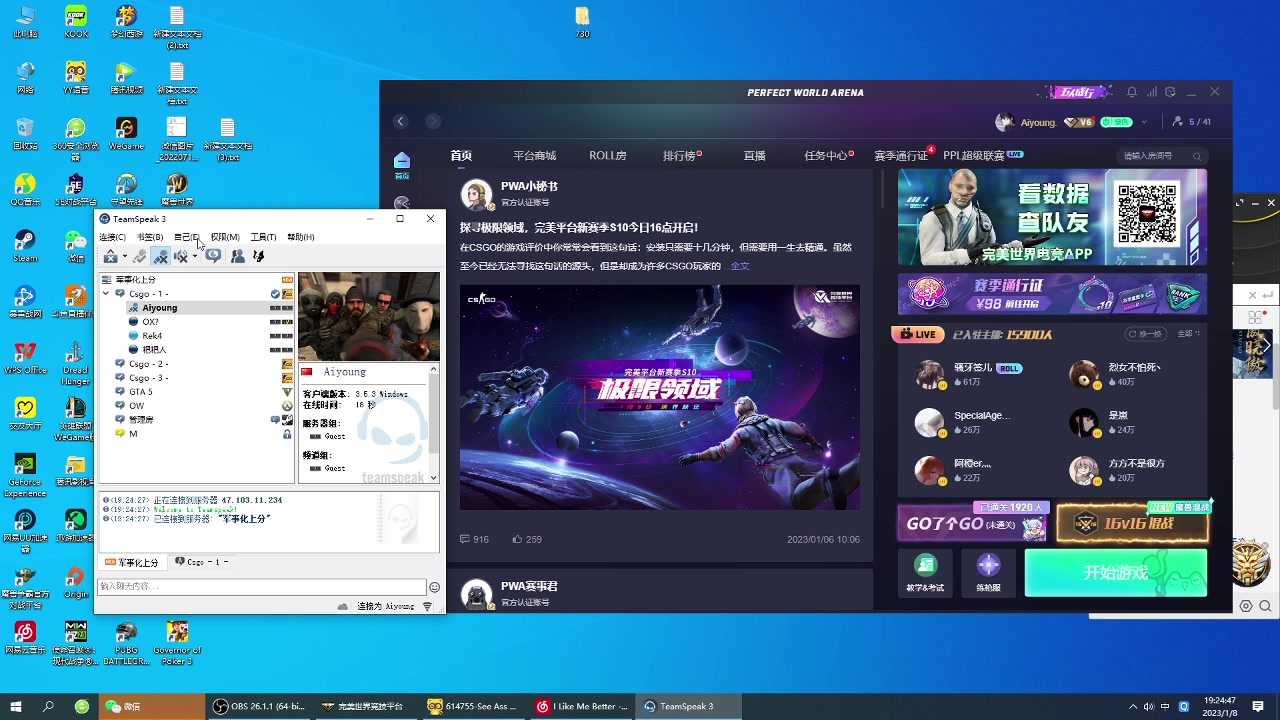Image resolution: width=1280 pixels, height=720 pixels.
Task: Open dropdown arrow beside TeamSpeak disconnect icon
Action: (x=125, y=256)
